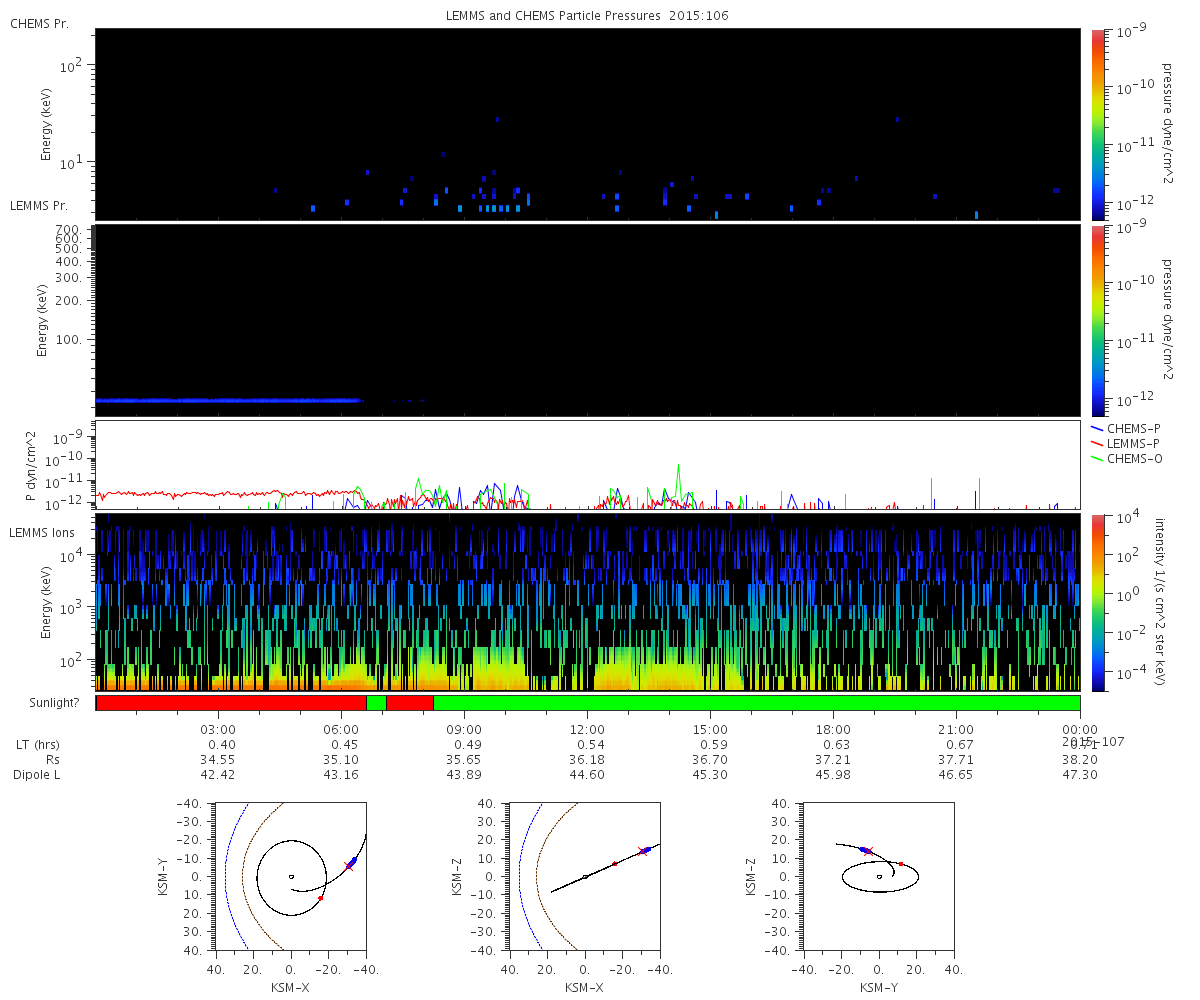
Task: Select the "LEMMS Pr." panel label
Action: 39,206
